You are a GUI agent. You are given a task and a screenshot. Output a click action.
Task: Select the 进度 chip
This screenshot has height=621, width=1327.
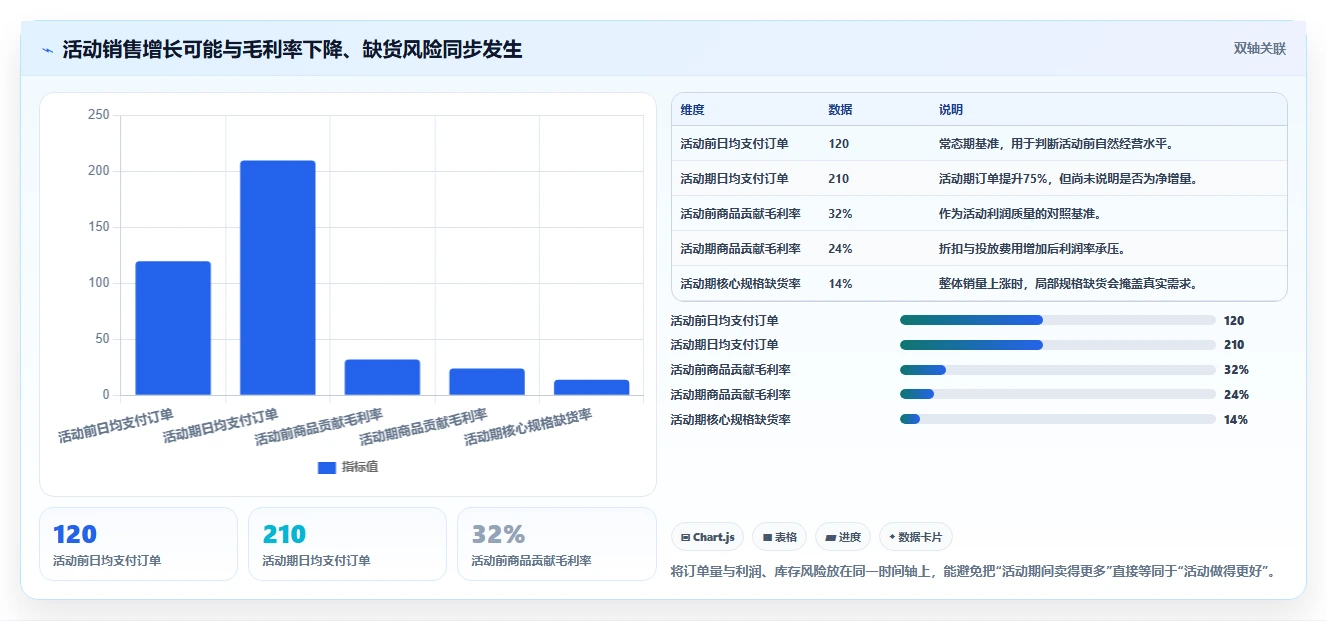coord(843,537)
